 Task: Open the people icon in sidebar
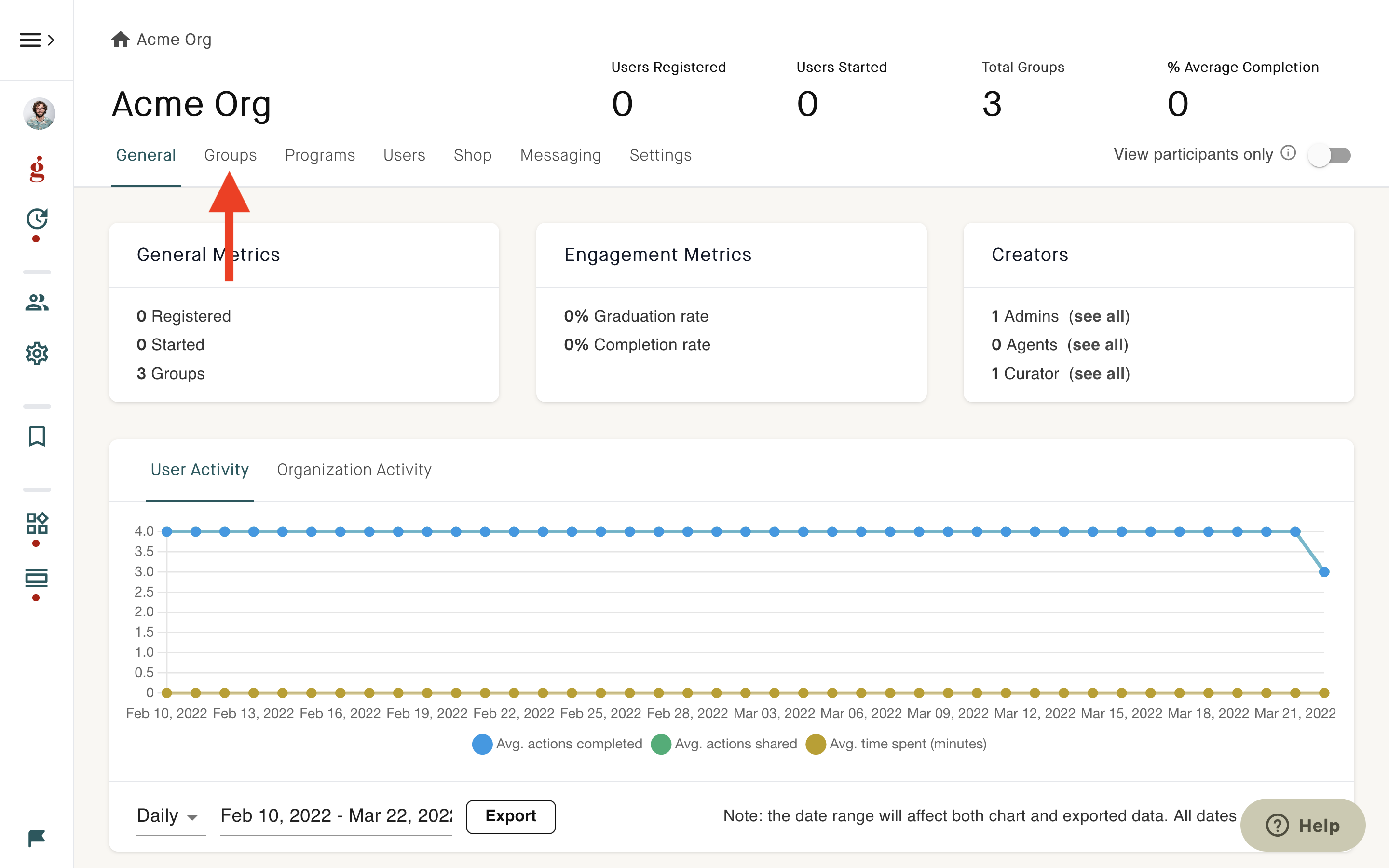(37, 302)
